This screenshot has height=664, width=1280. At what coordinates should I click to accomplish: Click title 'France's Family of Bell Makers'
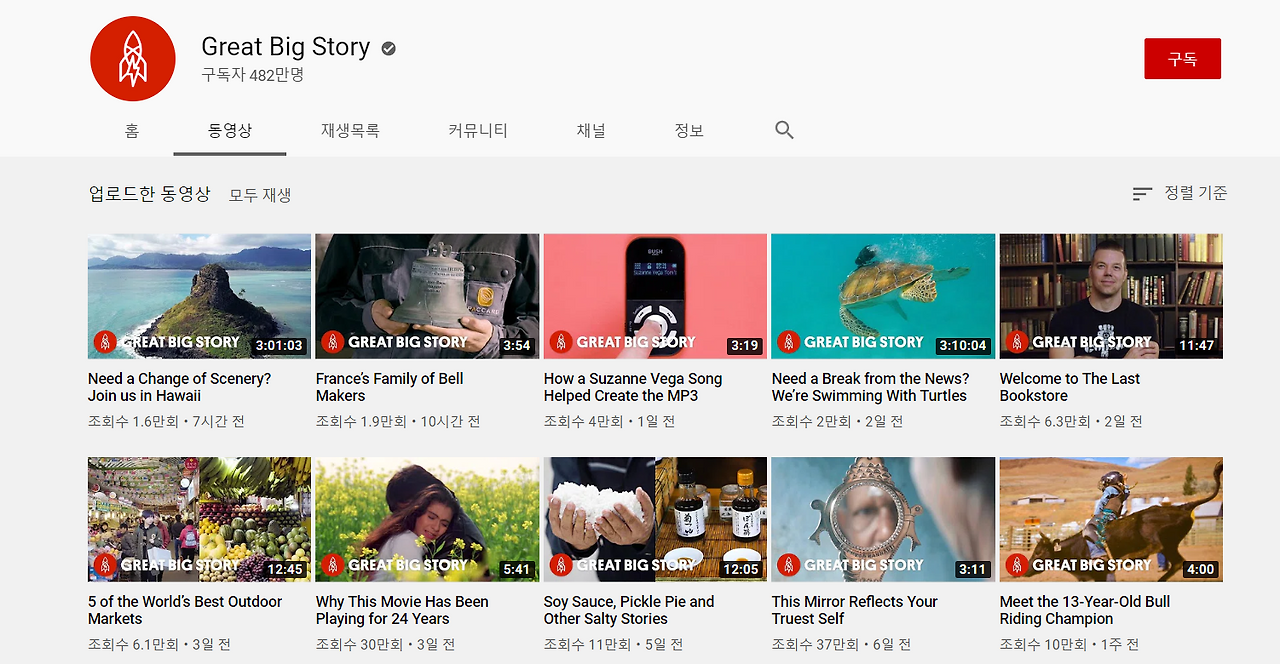coord(390,387)
